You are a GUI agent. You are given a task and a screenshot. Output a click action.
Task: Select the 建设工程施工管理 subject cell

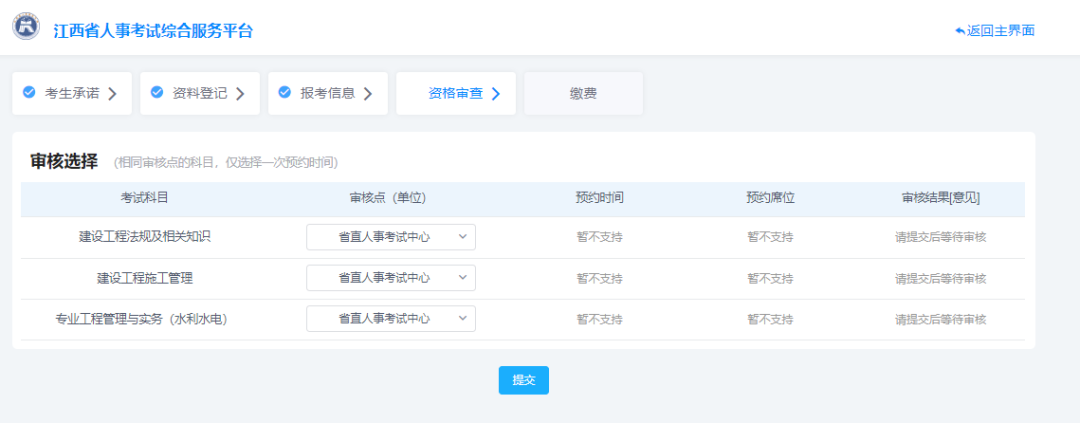(x=145, y=278)
